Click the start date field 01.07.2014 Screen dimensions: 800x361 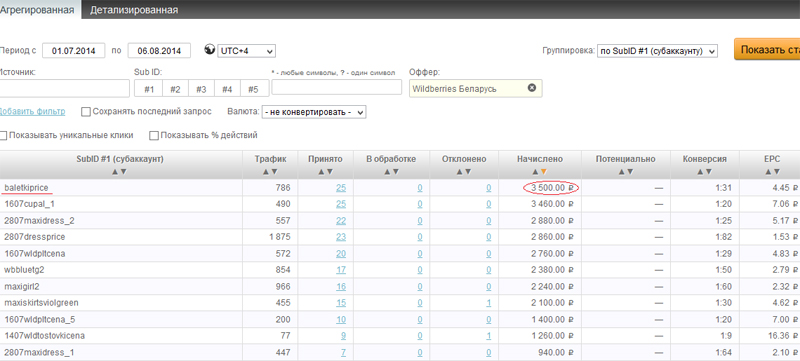coord(73,50)
